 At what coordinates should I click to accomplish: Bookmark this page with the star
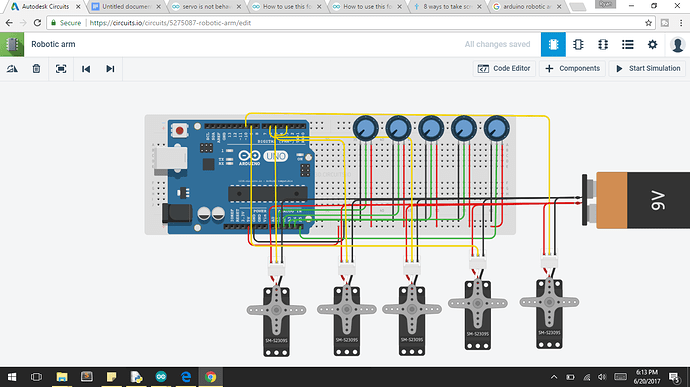(x=648, y=23)
